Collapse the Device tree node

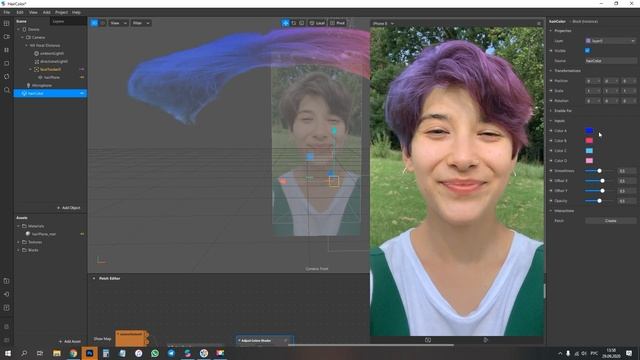click(18, 29)
